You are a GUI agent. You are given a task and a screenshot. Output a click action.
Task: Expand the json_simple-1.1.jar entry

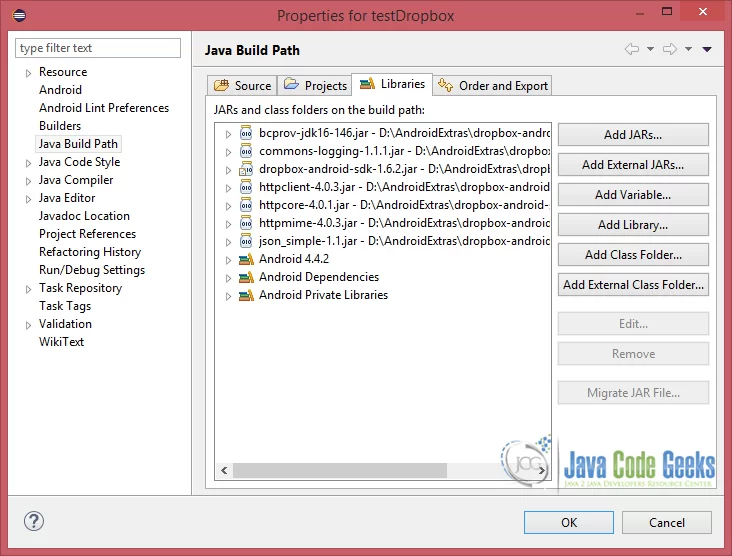click(x=228, y=242)
